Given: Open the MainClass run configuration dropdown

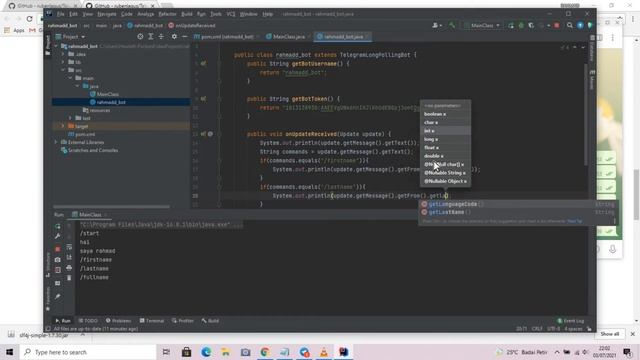Looking at the screenshot, I should pyautogui.click(x=482, y=25).
